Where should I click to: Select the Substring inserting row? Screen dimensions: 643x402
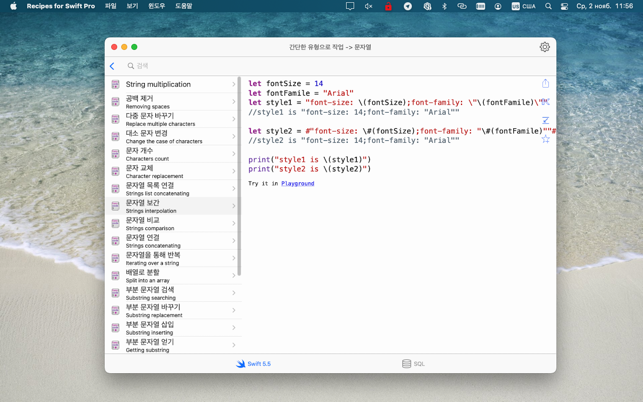point(172,328)
